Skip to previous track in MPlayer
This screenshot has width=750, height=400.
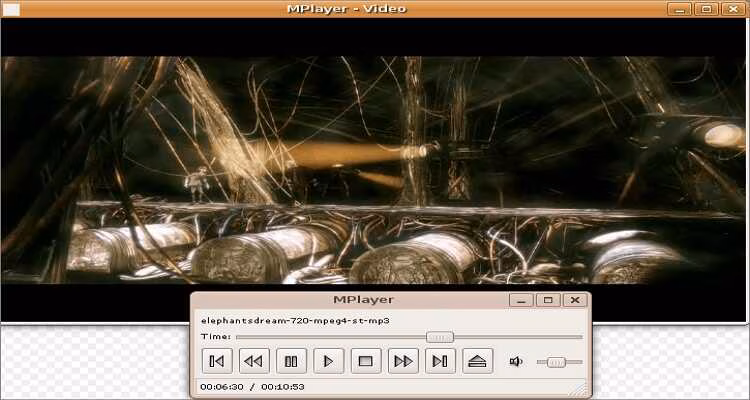[217, 361]
